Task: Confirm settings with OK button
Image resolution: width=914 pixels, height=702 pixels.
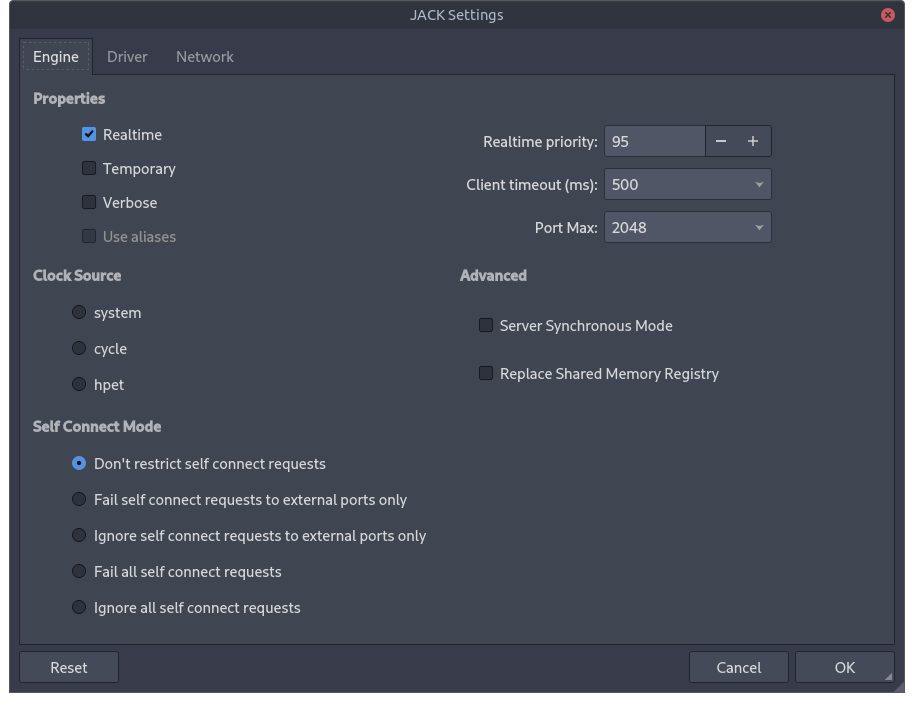Action: 844,668
